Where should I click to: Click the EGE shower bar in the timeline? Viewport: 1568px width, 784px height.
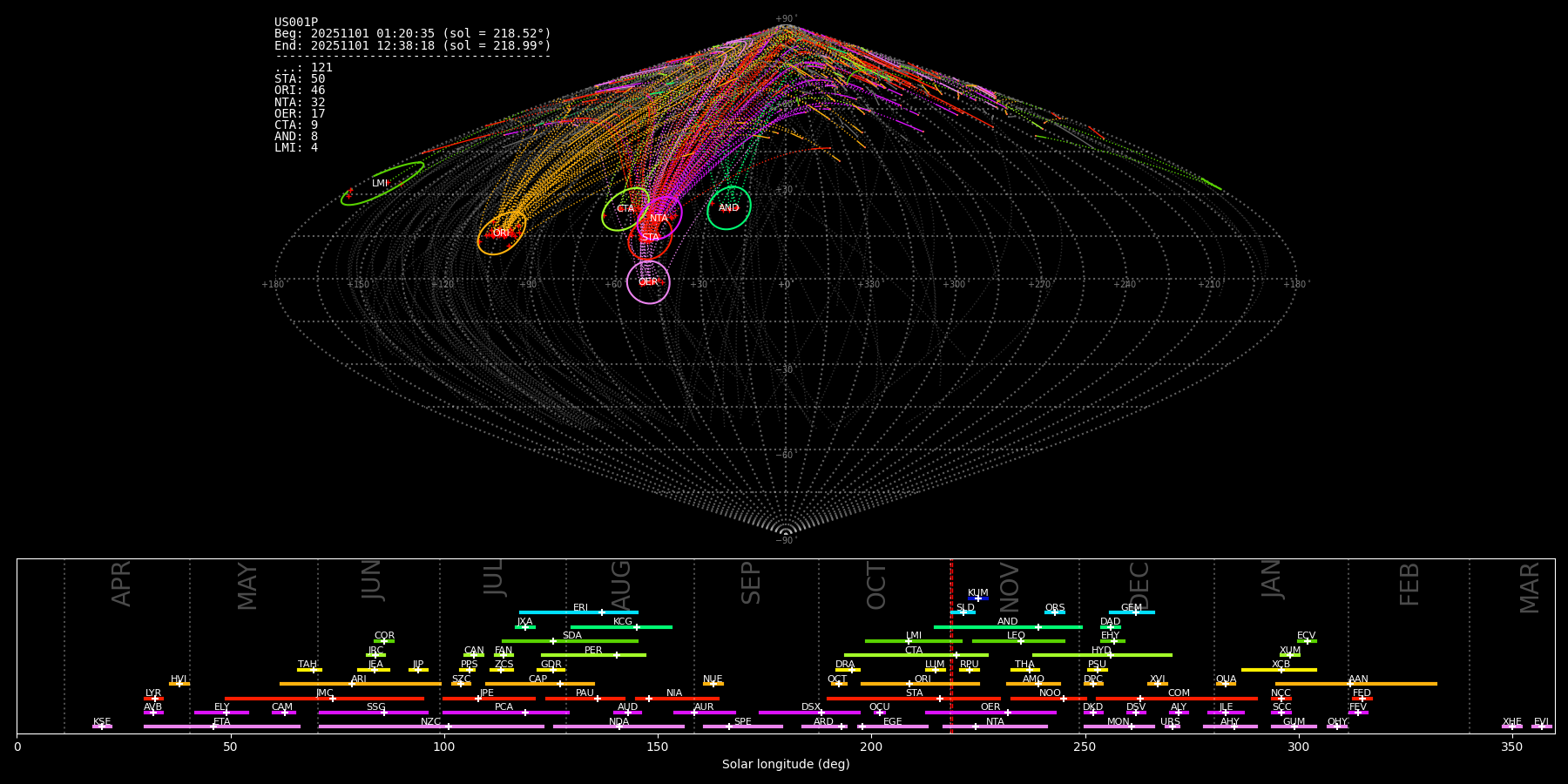893,727
